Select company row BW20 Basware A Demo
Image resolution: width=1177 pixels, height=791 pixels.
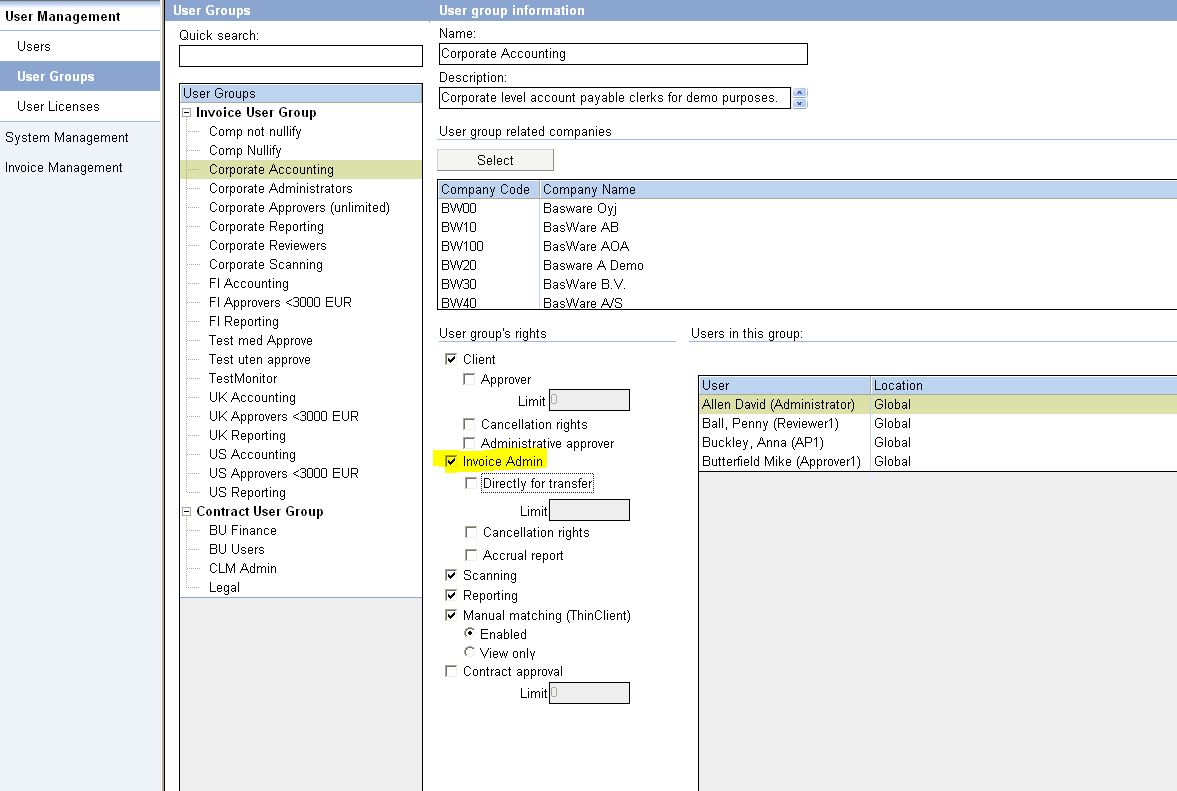pyautogui.click(x=807, y=266)
